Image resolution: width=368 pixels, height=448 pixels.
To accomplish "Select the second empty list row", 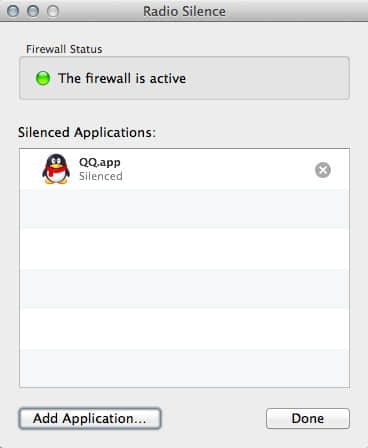I will 184,249.
